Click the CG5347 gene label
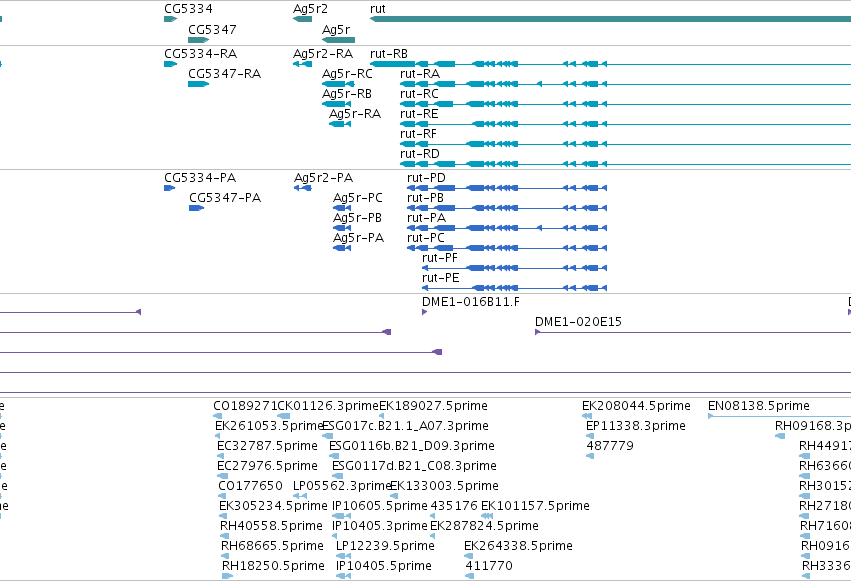The image size is (851, 581). point(212,30)
